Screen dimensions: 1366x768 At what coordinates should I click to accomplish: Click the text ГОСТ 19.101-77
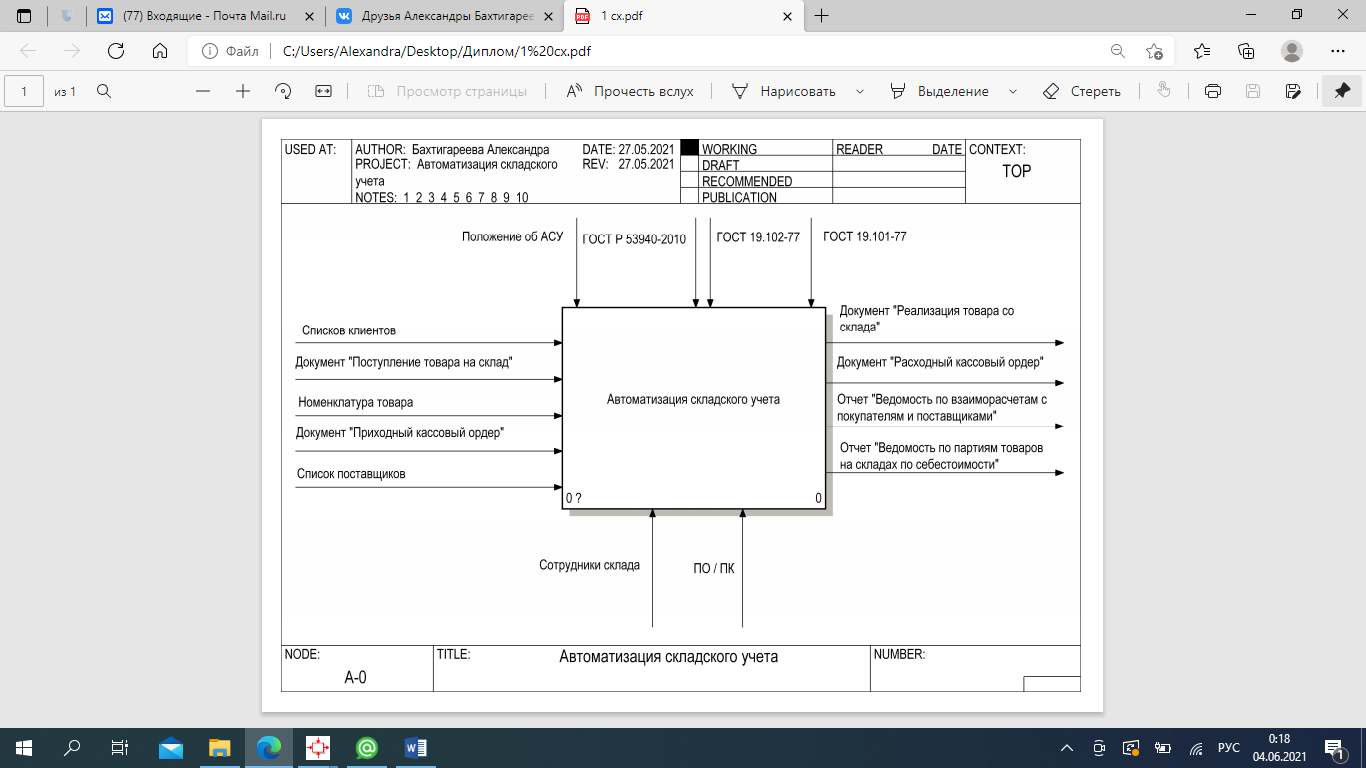pos(865,237)
